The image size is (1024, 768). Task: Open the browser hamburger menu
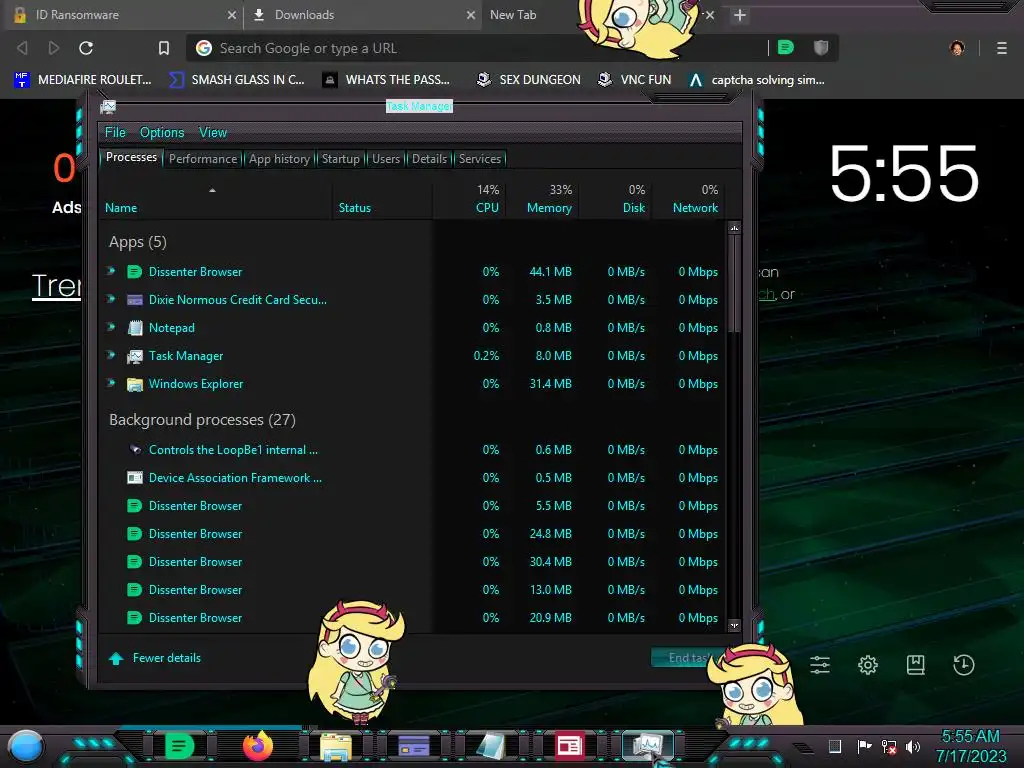point(1002,48)
